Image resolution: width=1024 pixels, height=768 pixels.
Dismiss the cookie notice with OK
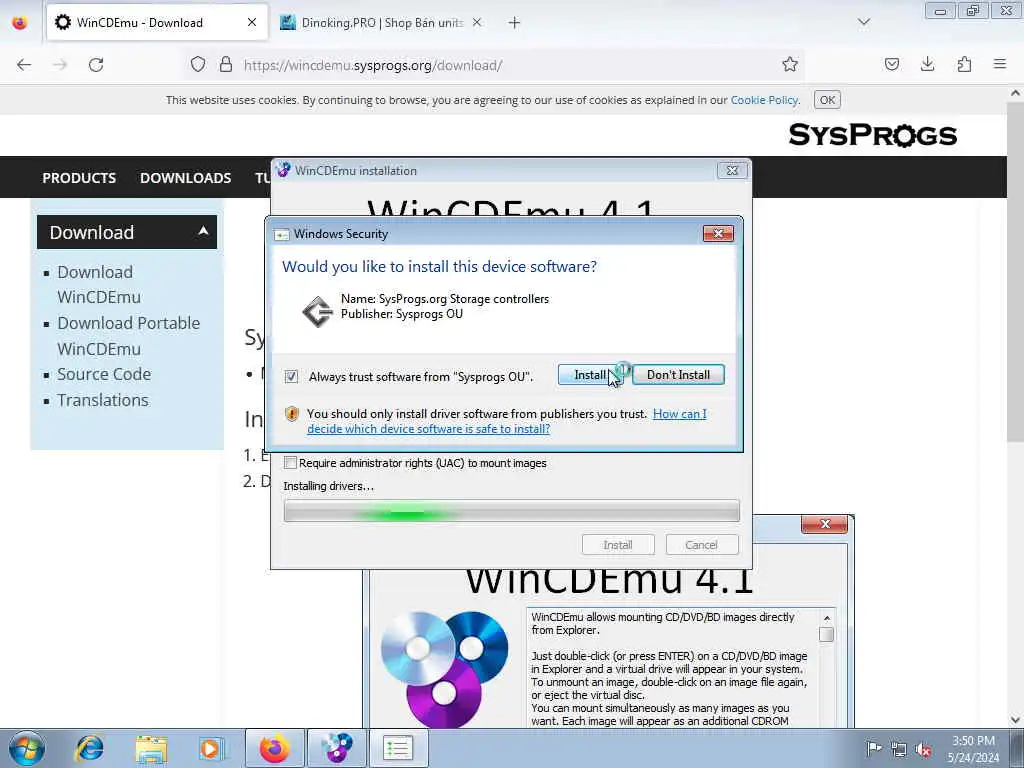coord(827,100)
